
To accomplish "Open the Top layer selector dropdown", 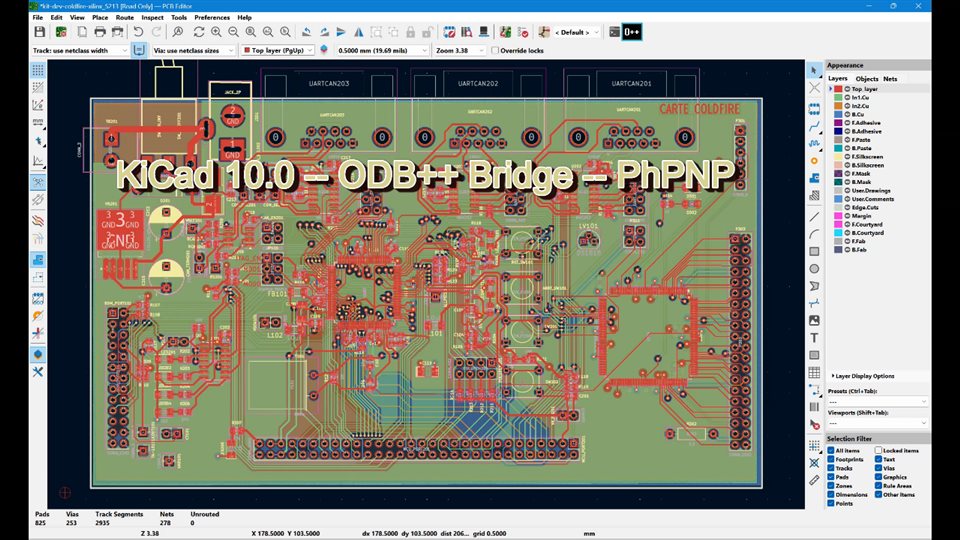I will click(278, 50).
